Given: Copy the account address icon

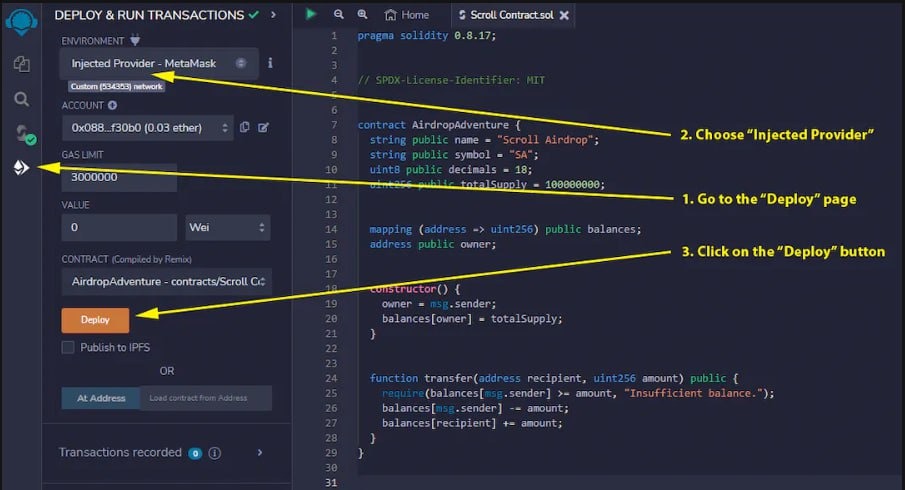Looking at the screenshot, I should (245, 127).
